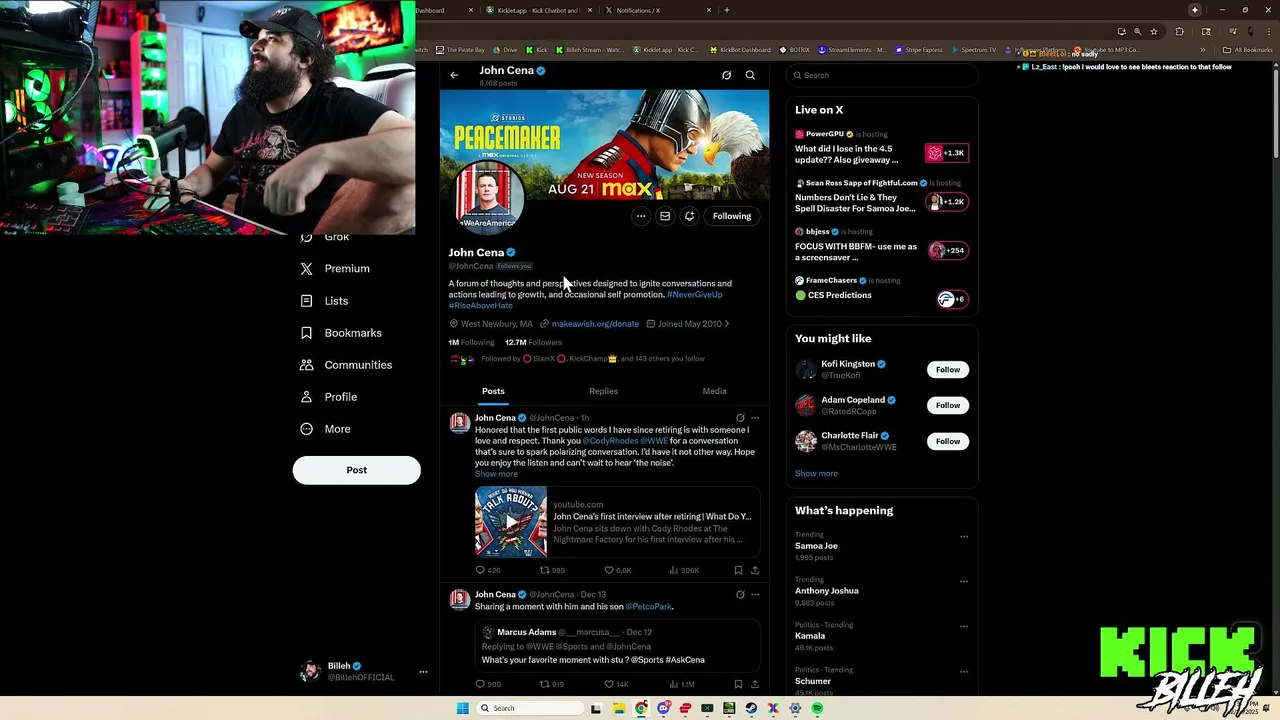Switch to the Replies tab

(603, 391)
